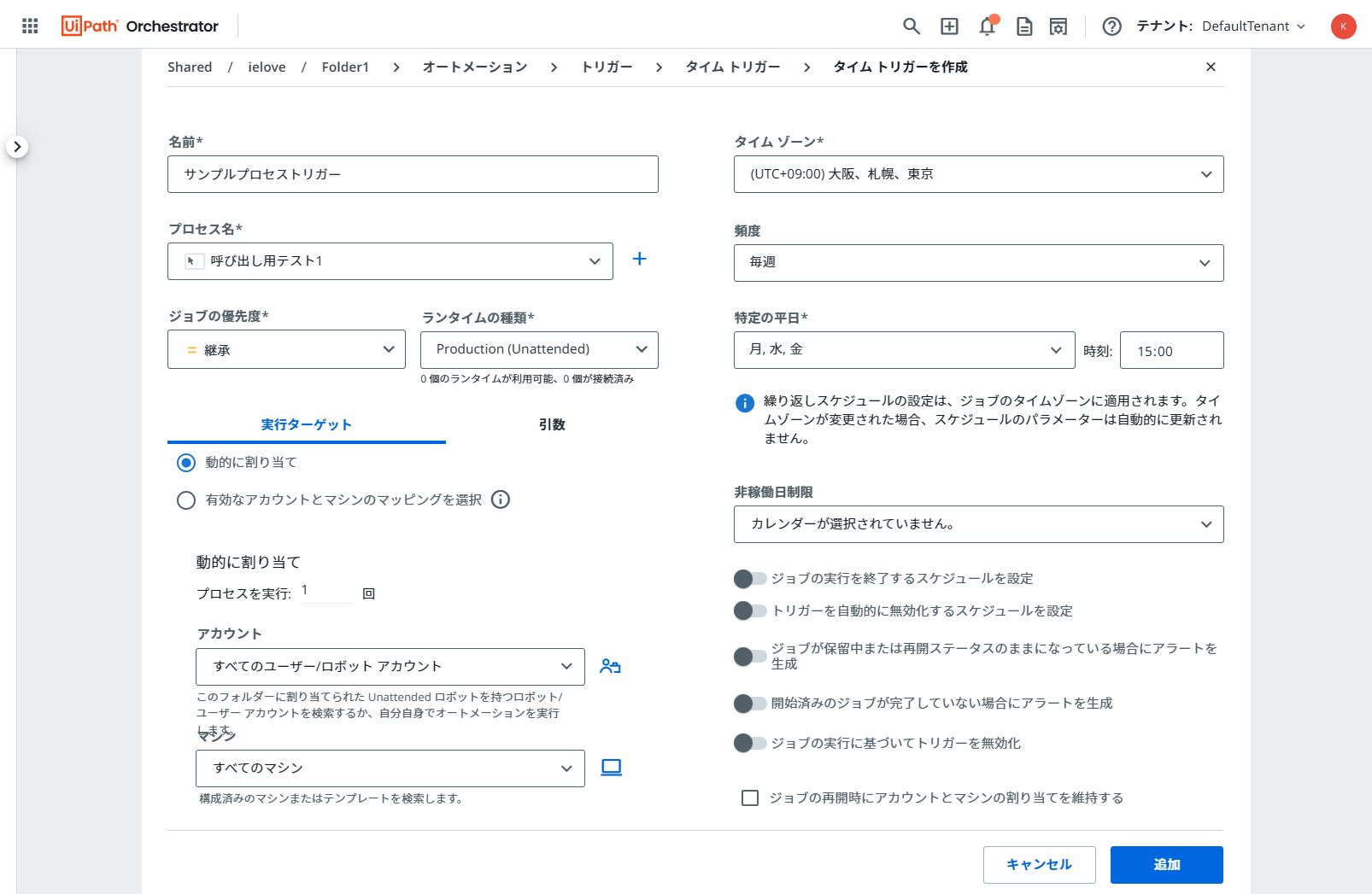Viewport: 1372px width, 894px height.
Task: Open the マシン dropdown すべてのマシン
Action: click(x=390, y=768)
